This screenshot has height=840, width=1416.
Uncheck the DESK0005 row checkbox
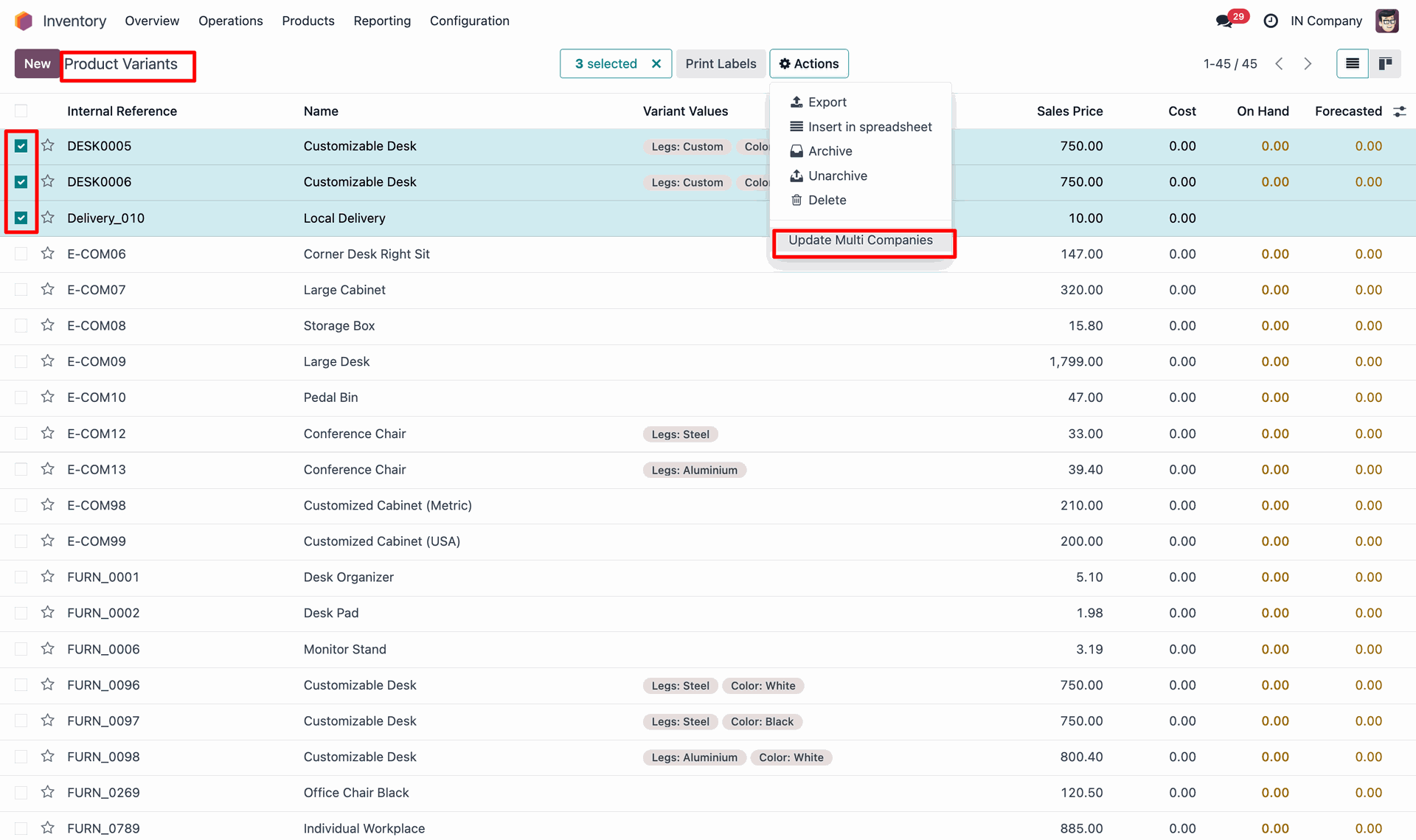coord(21,146)
